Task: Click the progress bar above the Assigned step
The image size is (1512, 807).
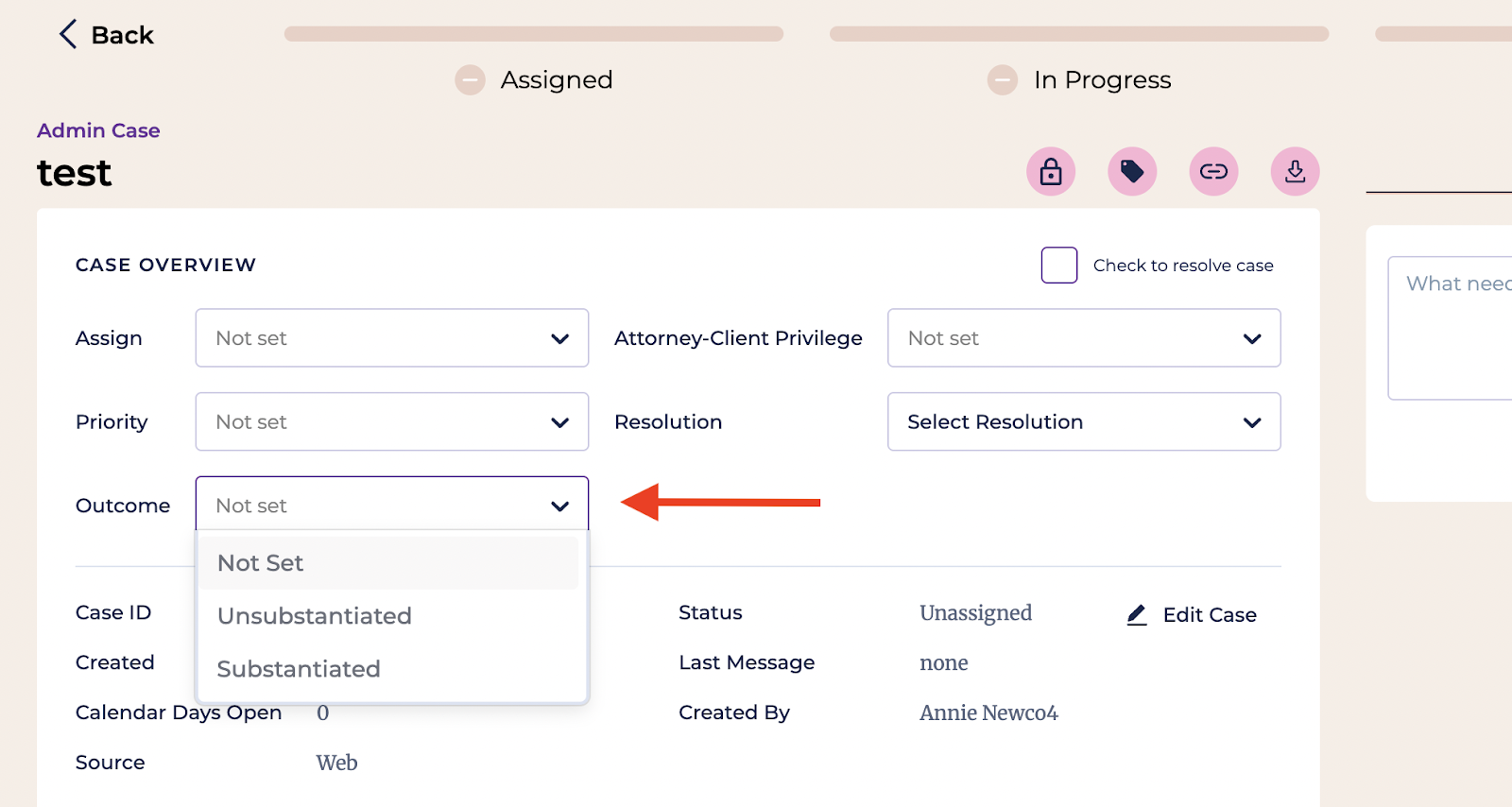Action: [534, 34]
